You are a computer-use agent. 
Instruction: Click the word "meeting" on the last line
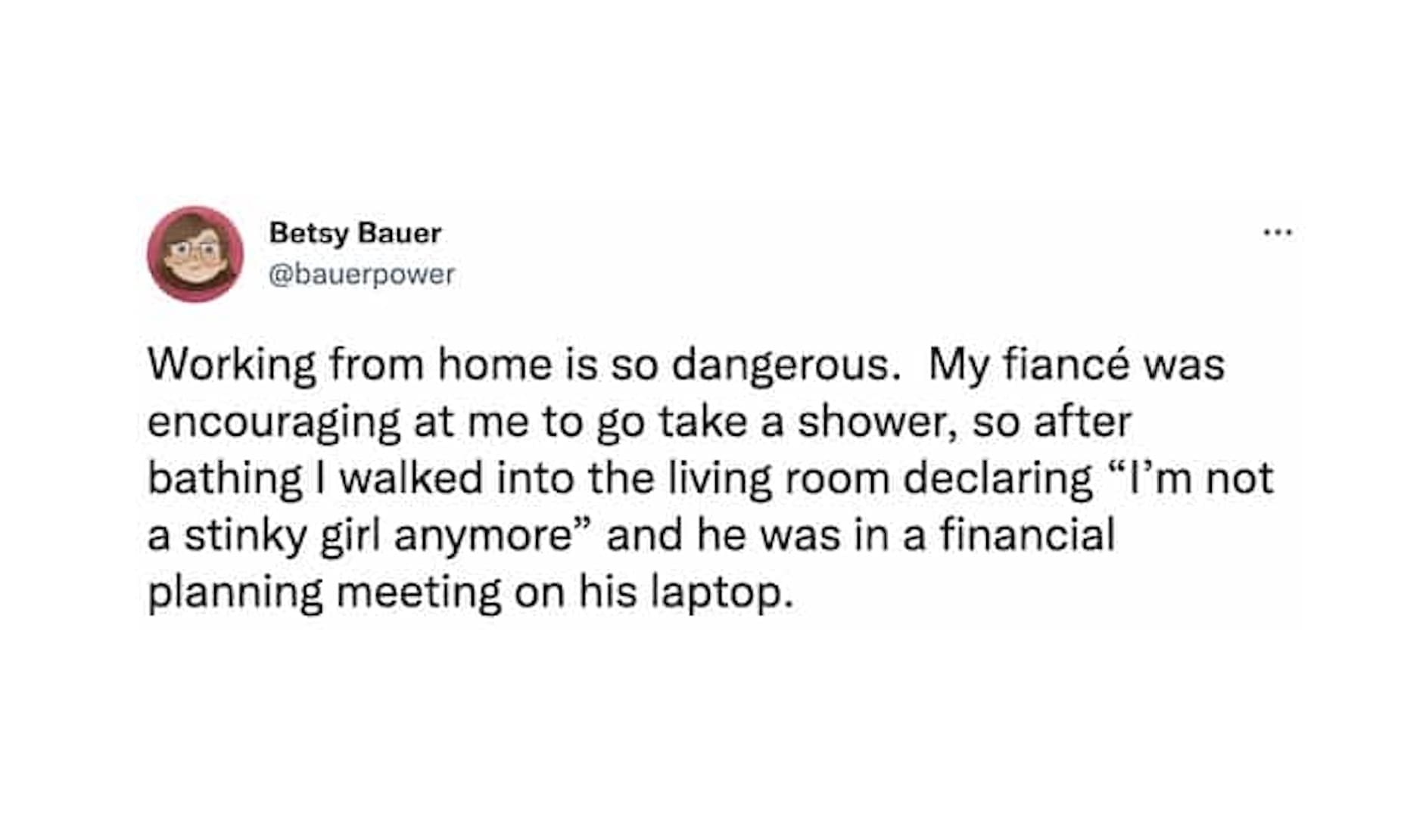point(419,593)
